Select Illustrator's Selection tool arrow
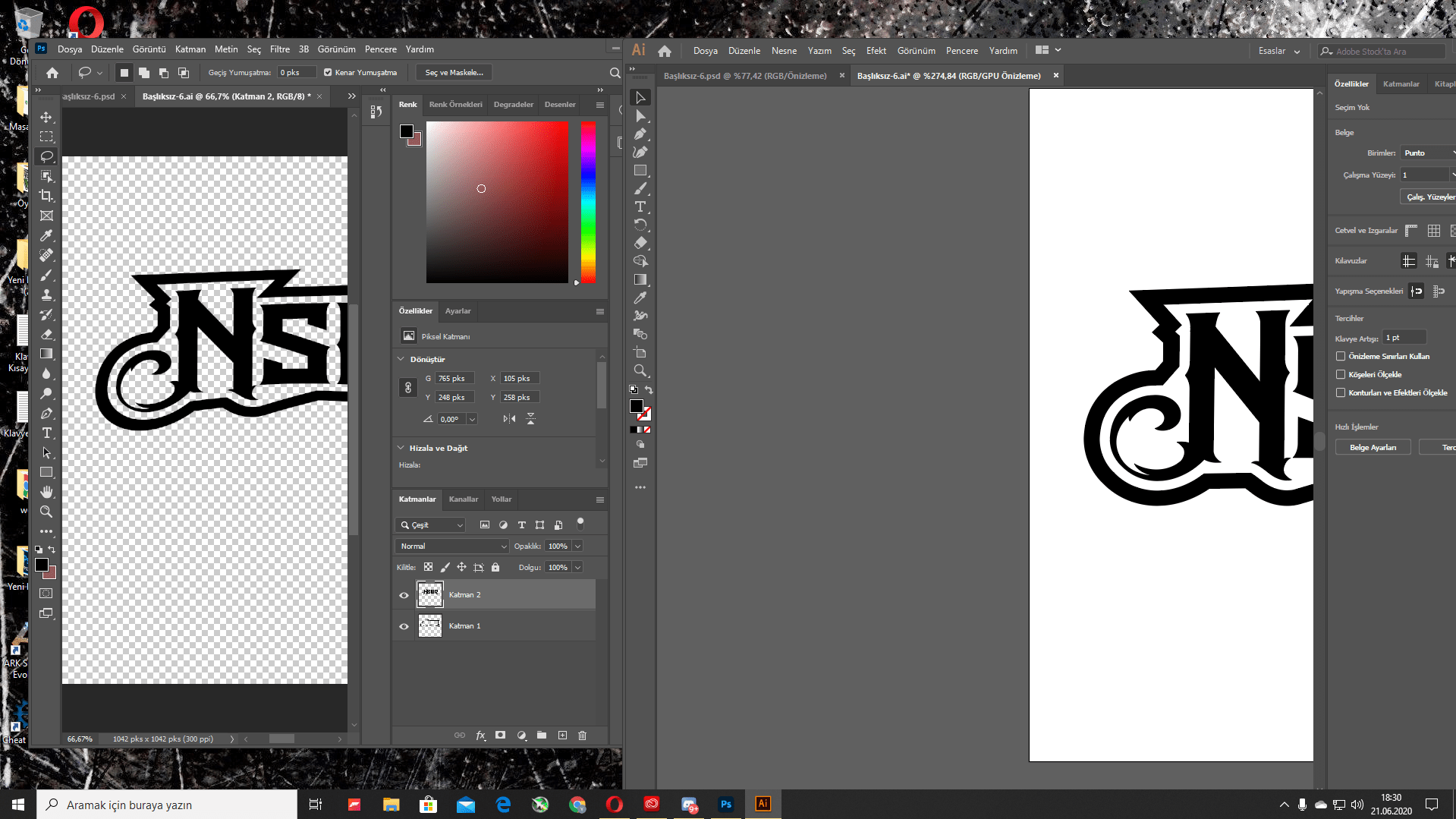 click(x=640, y=97)
